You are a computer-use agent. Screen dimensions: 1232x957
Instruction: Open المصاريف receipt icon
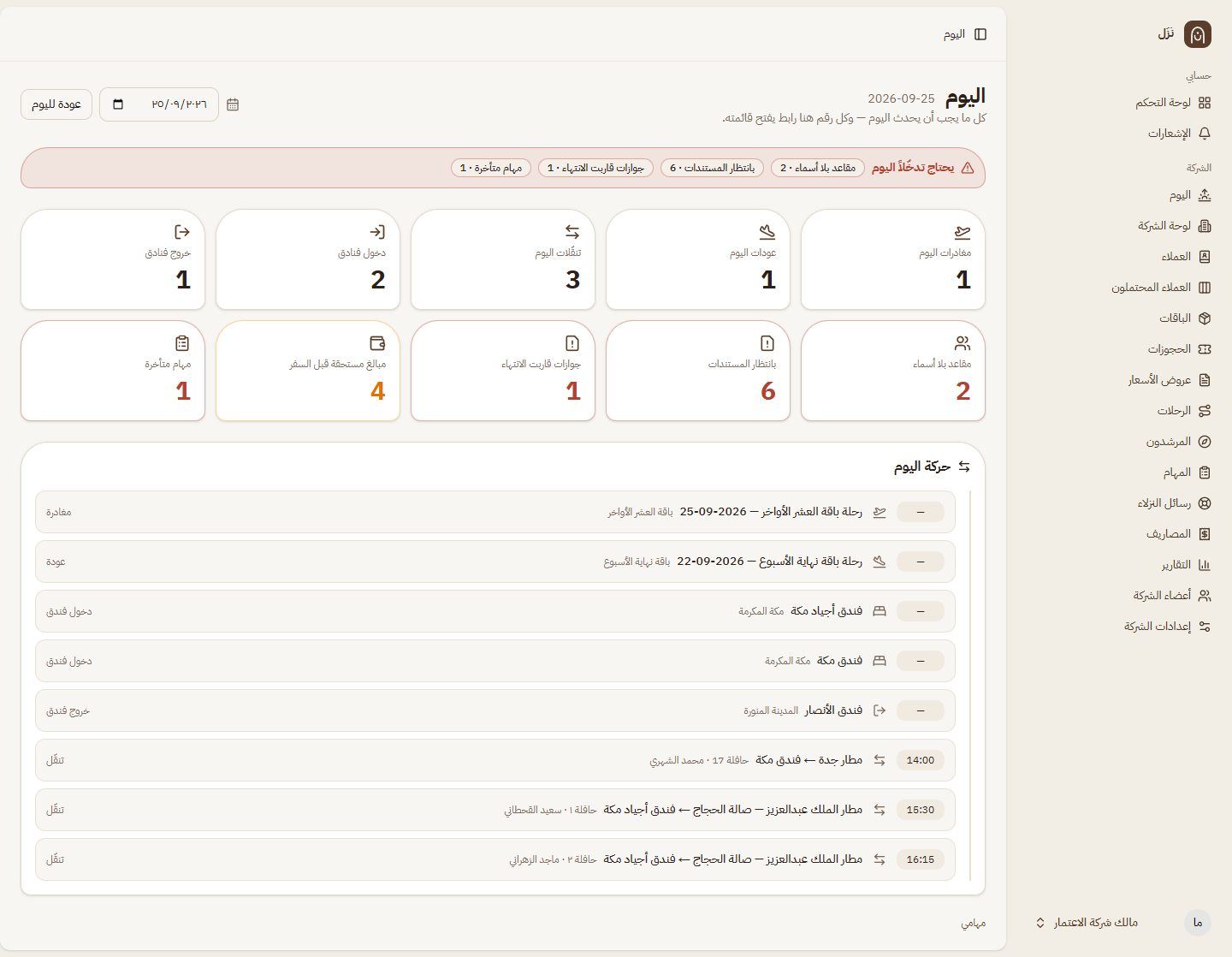pyautogui.click(x=1205, y=534)
